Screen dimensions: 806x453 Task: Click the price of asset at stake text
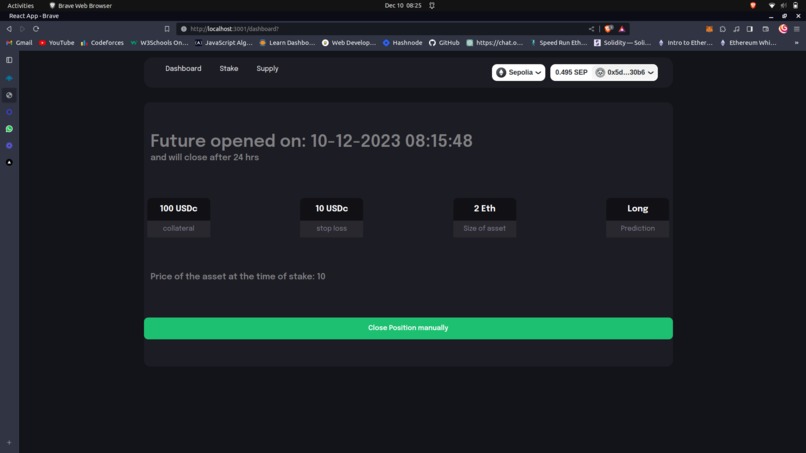point(237,277)
